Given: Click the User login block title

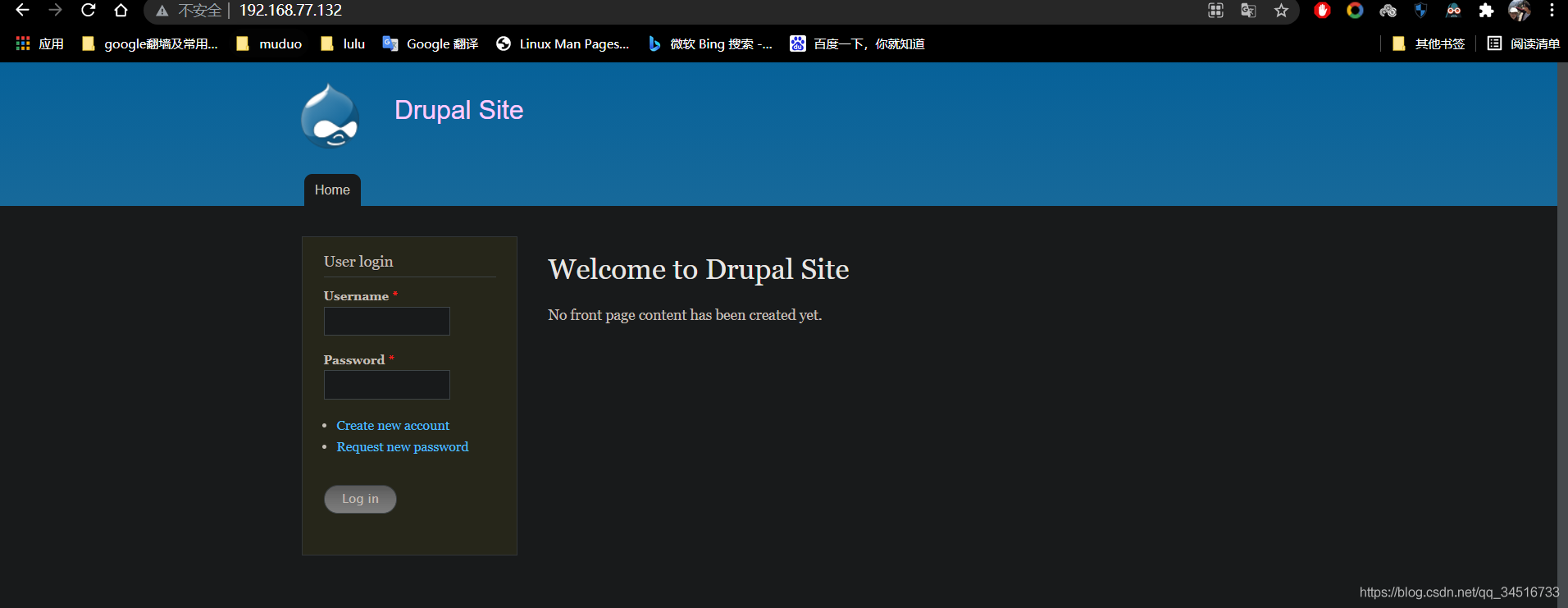Looking at the screenshot, I should (358, 261).
